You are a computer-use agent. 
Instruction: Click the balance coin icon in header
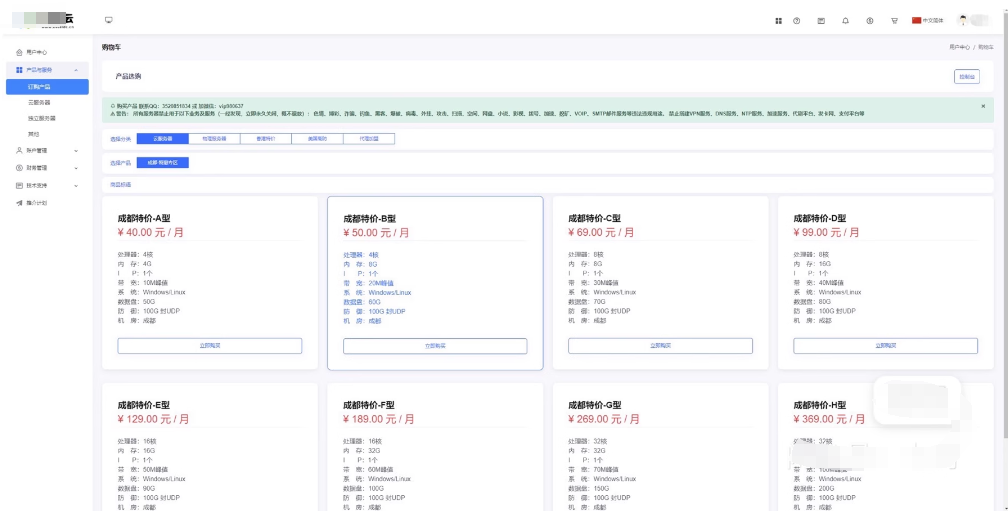pos(870,21)
